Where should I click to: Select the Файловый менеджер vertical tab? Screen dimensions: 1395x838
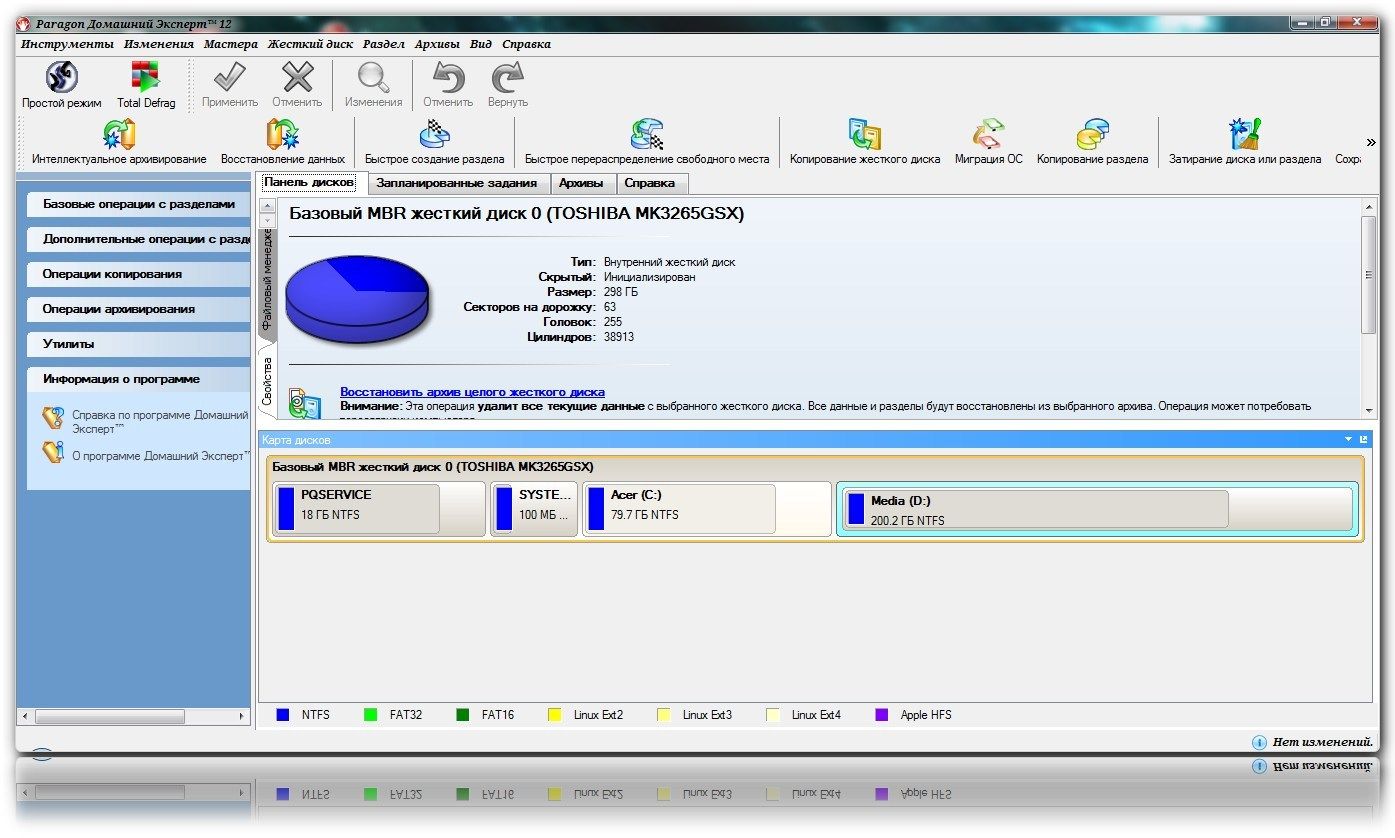point(268,280)
